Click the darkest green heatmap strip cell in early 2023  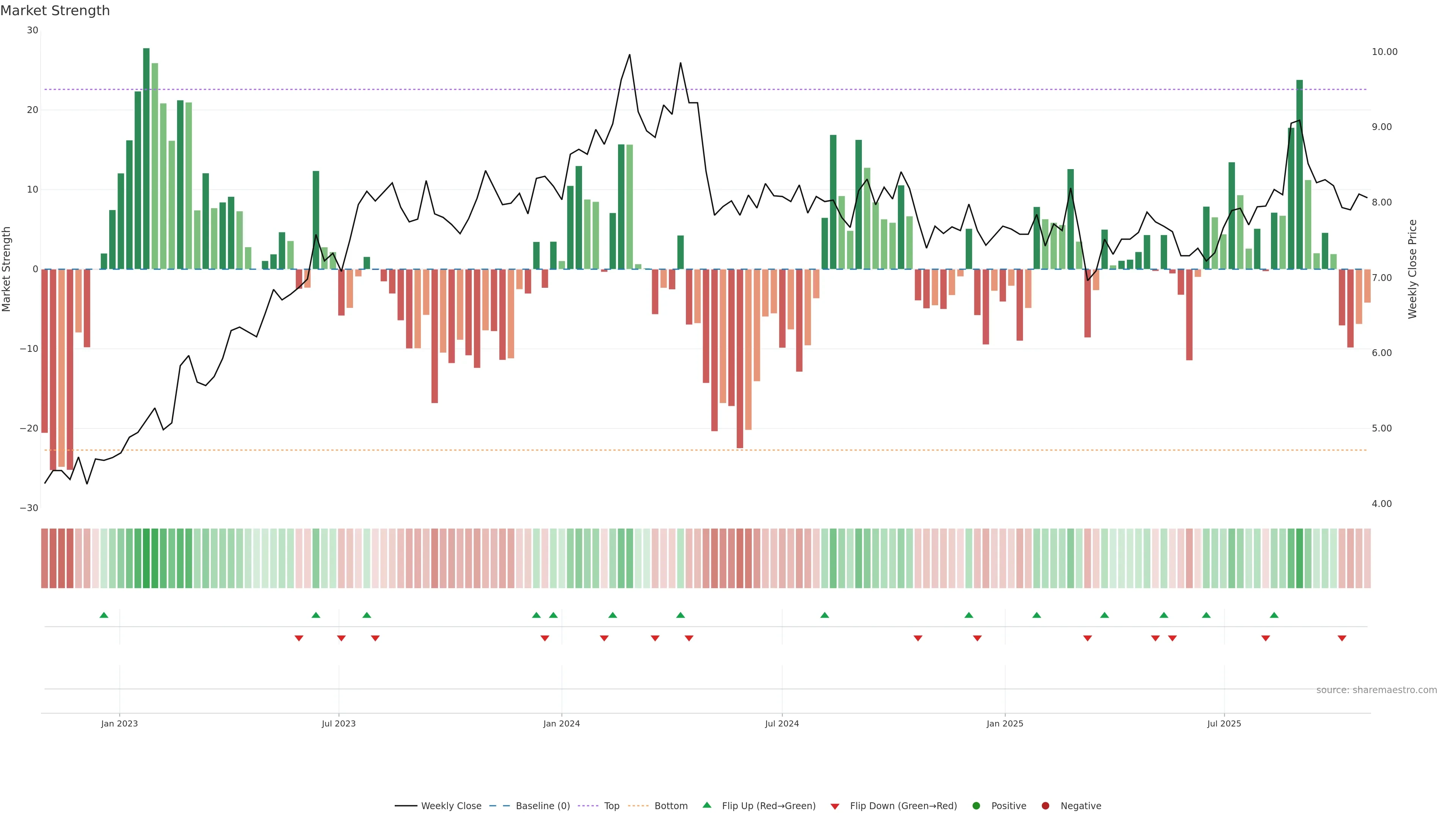pyautogui.click(x=146, y=558)
